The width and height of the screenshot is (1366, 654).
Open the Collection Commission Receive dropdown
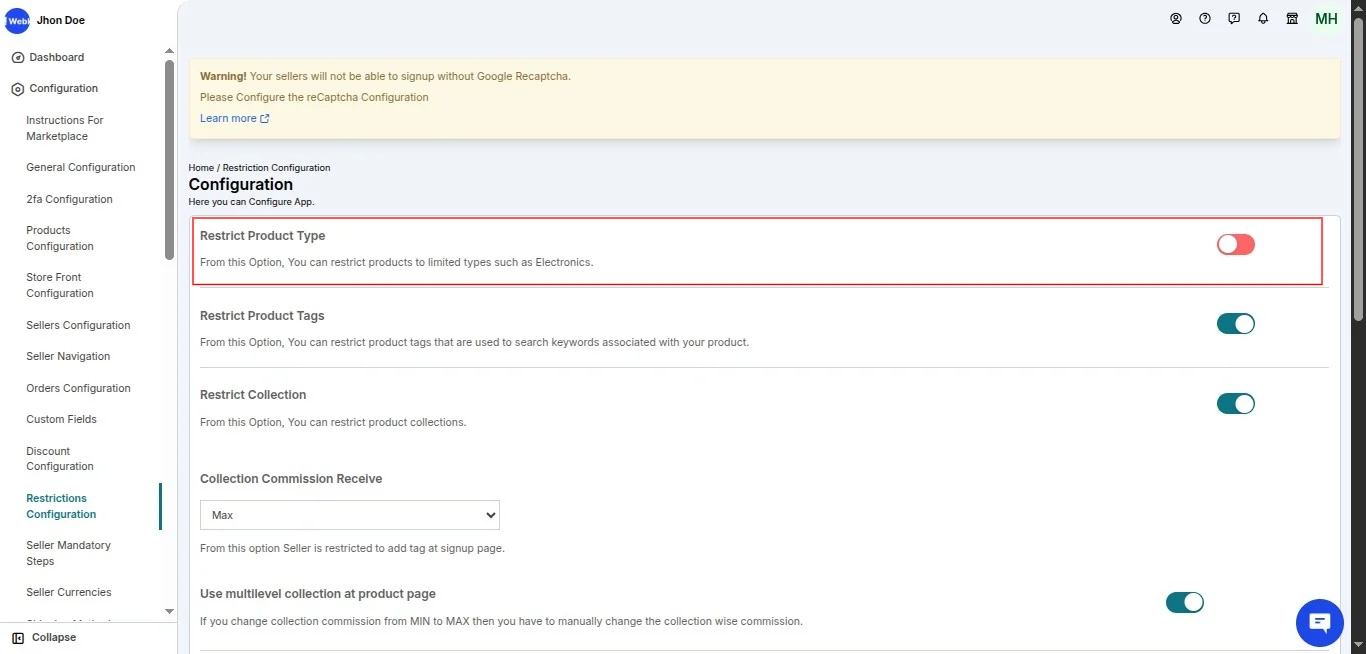coord(349,515)
